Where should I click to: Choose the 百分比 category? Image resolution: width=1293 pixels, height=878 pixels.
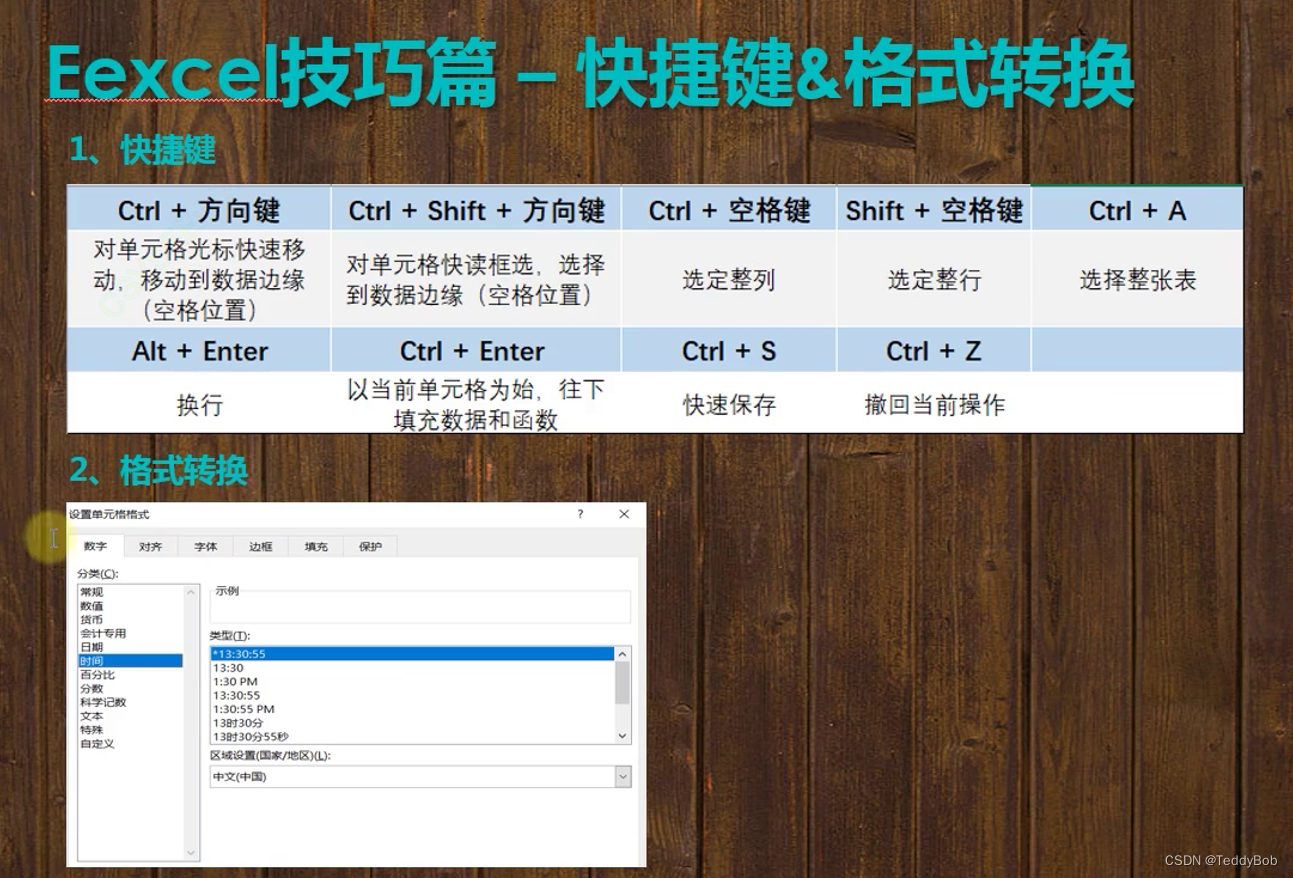(103, 675)
